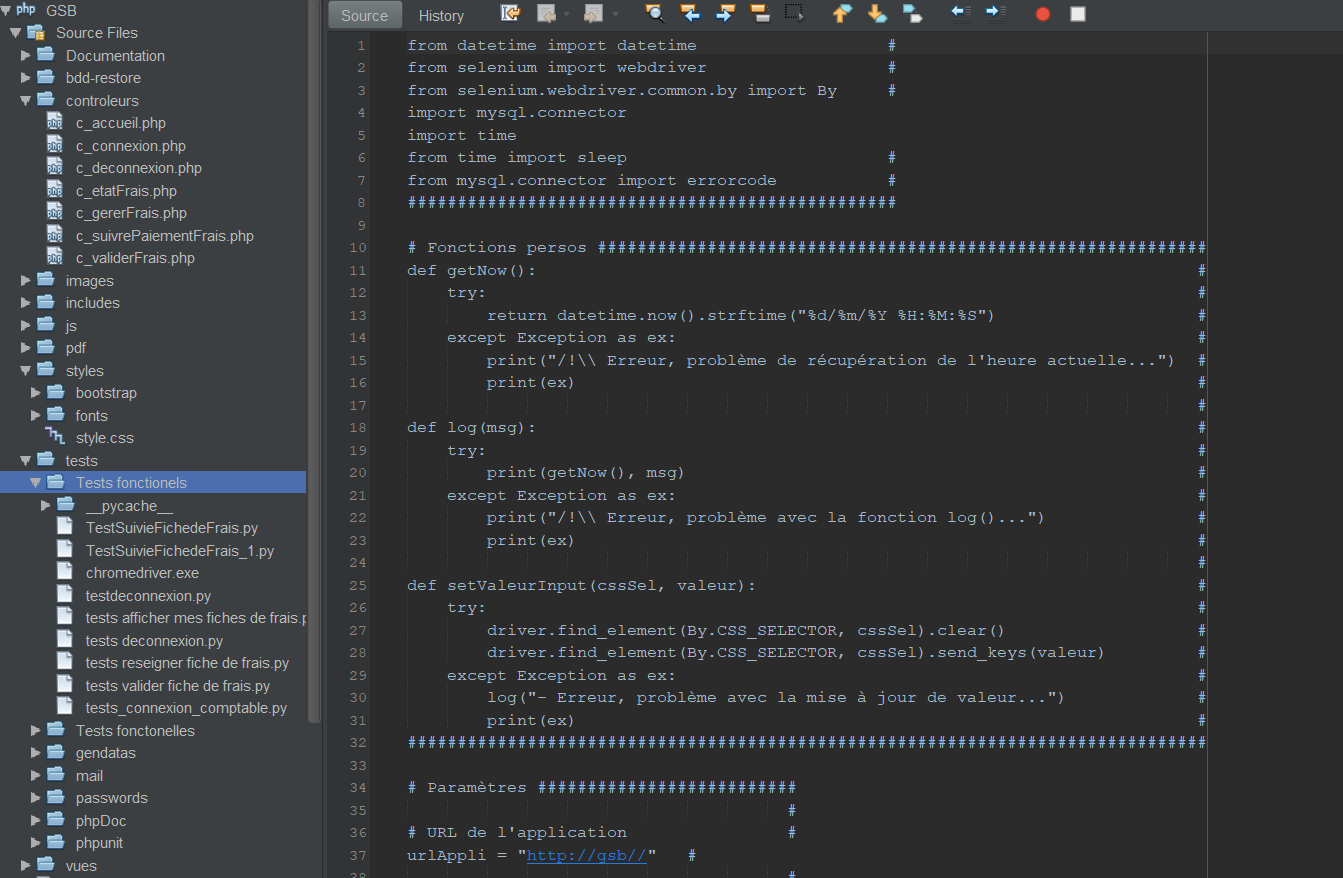
Task: Jump to last edit location icon
Action: [511, 14]
